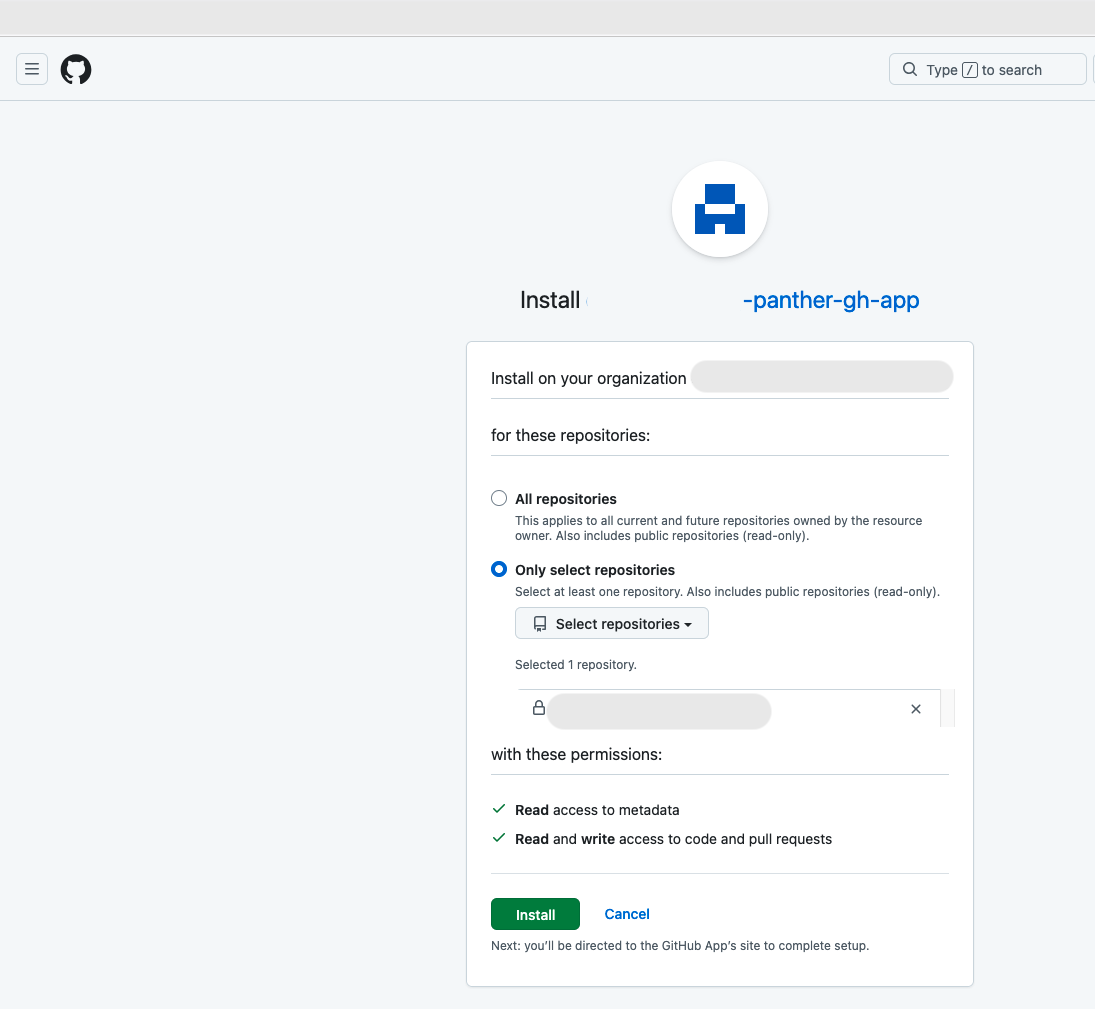1095x1009 pixels.
Task: Focus the 'Type / to search' field
Action: click(987, 69)
